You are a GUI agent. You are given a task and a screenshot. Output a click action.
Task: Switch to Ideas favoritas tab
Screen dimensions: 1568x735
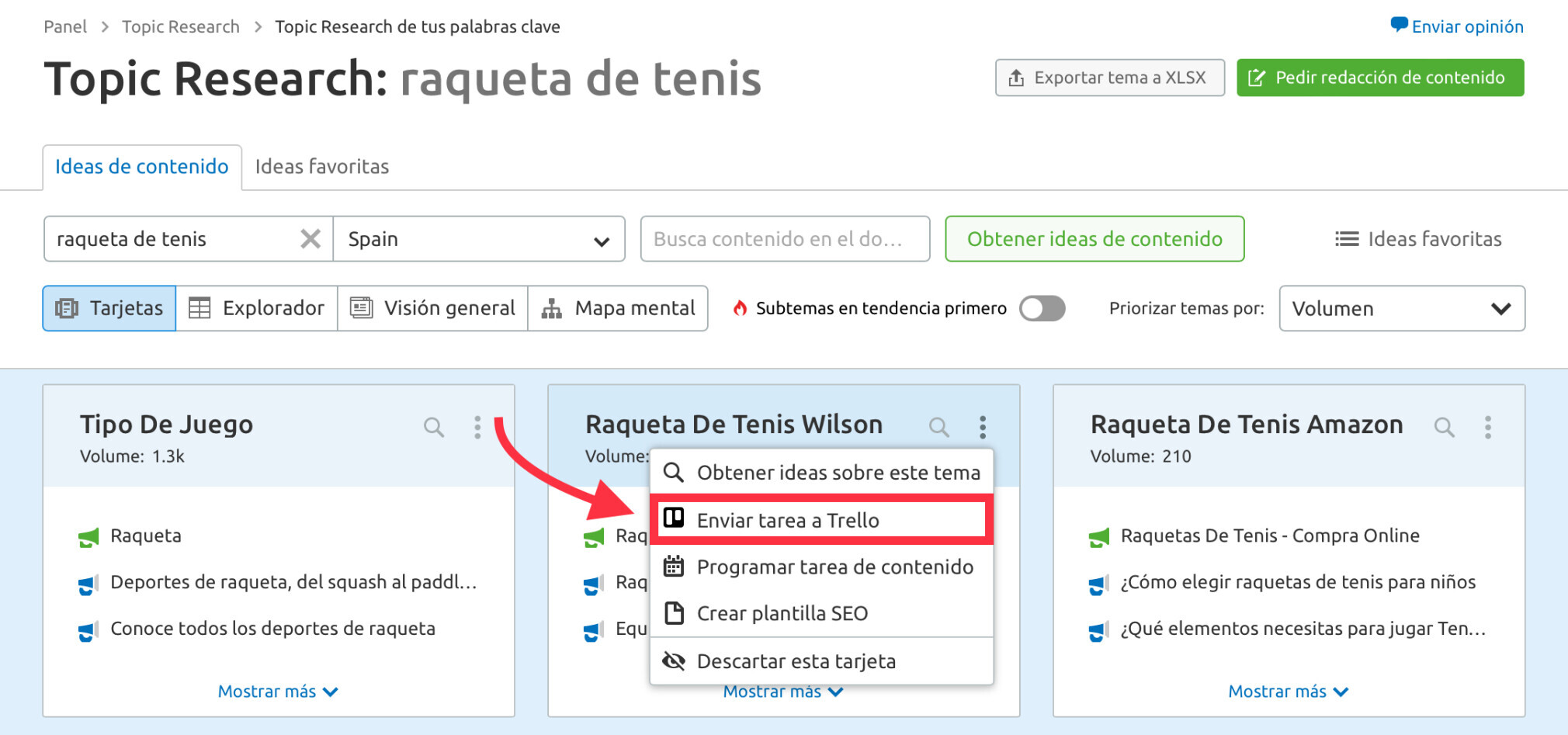click(x=322, y=166)
